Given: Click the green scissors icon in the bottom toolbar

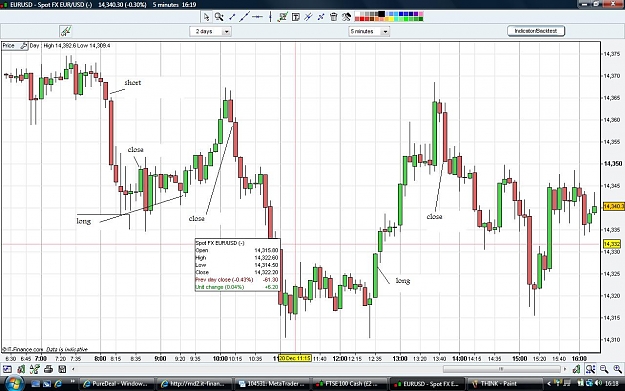Looking at the screenshot, I should click(35, 369).
